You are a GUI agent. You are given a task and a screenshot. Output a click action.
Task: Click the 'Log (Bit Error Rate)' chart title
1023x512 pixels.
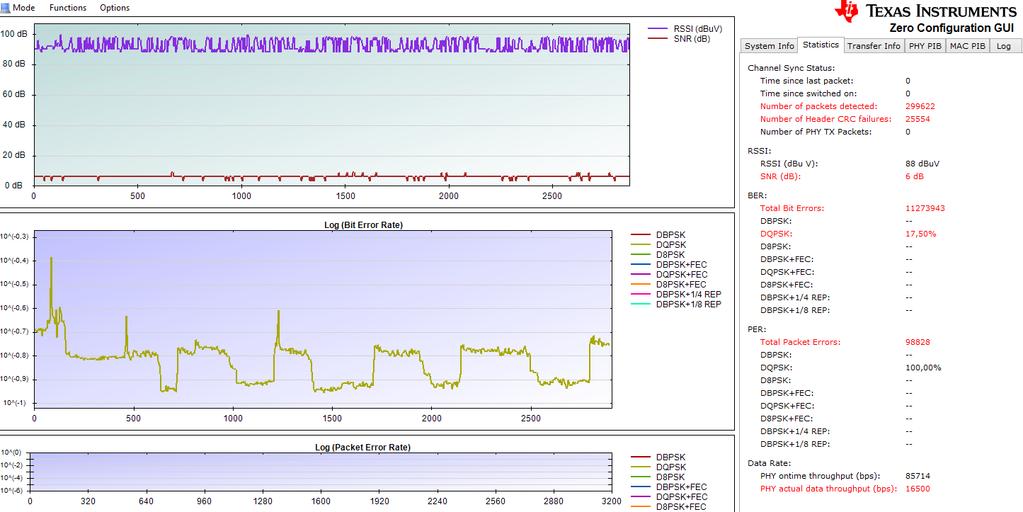363,225
